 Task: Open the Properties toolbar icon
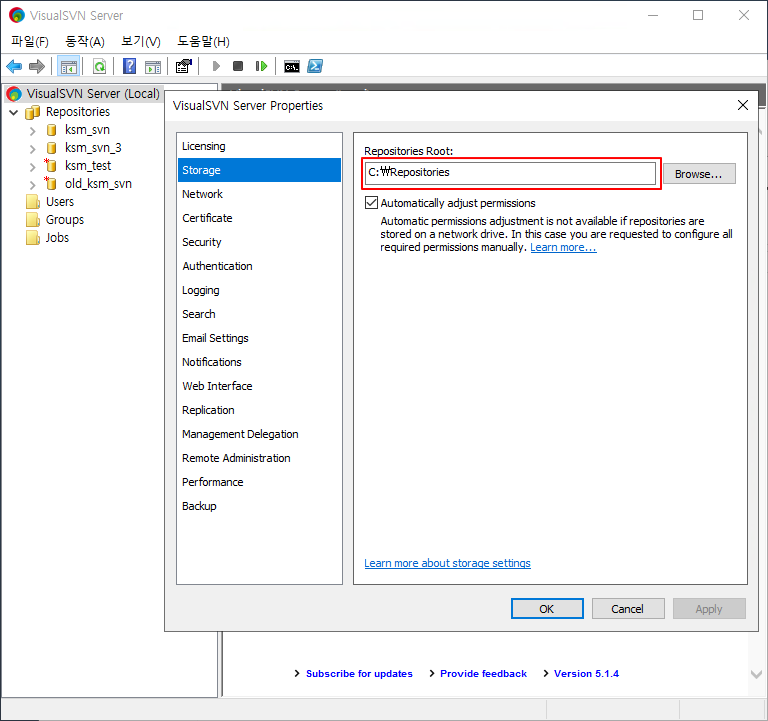pos(184,66)
